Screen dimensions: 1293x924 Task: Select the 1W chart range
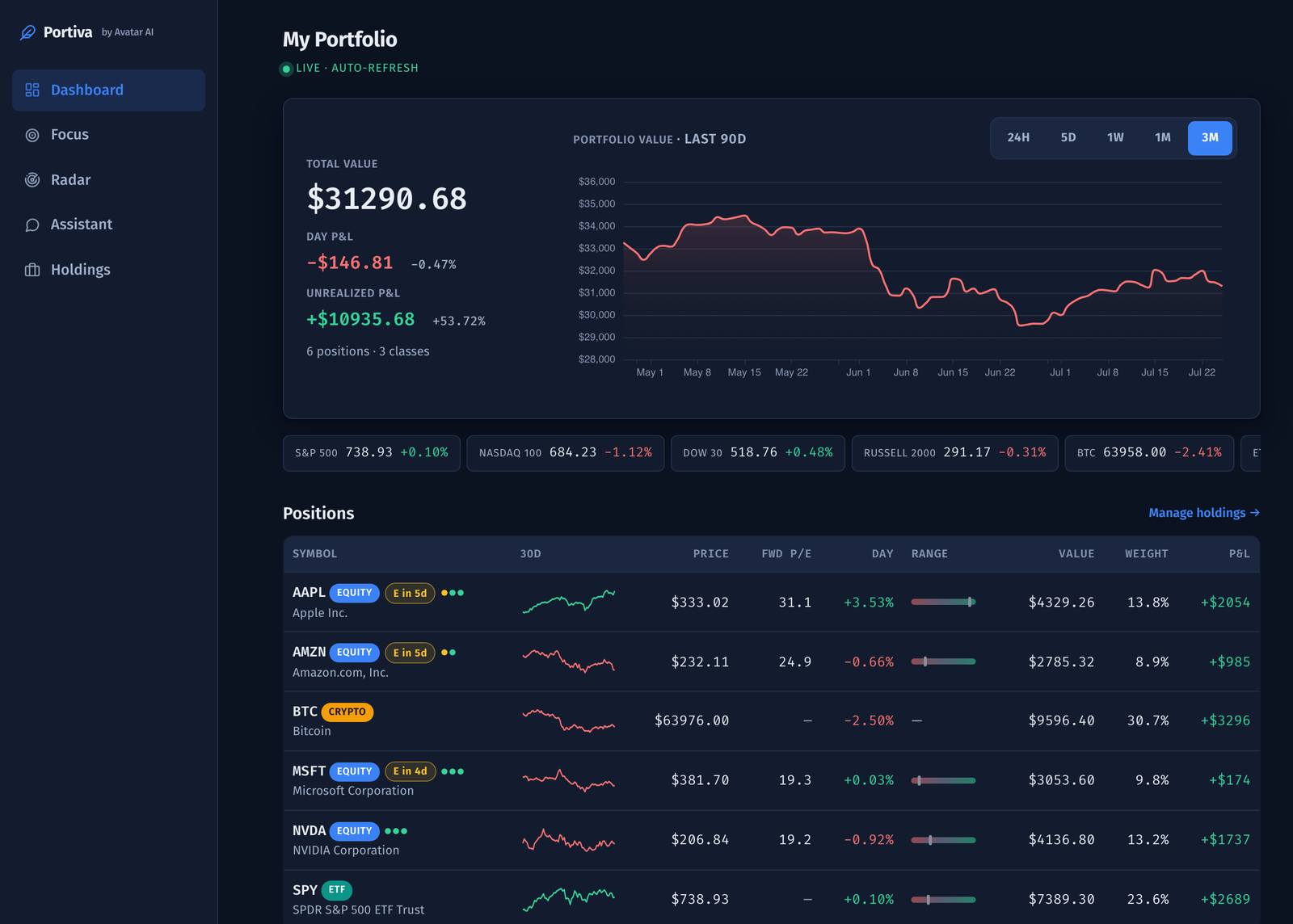point(1115,138)
